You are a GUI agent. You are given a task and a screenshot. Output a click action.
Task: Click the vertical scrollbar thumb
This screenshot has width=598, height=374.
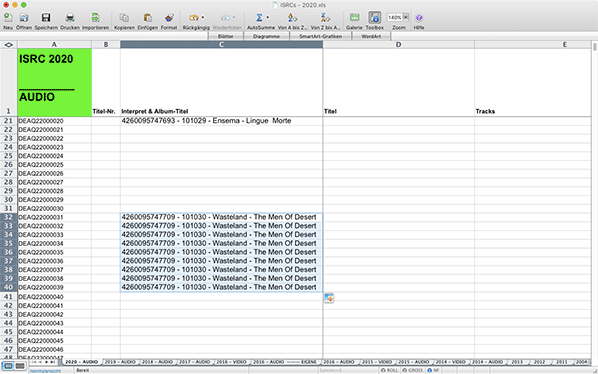tap(595, 47)
